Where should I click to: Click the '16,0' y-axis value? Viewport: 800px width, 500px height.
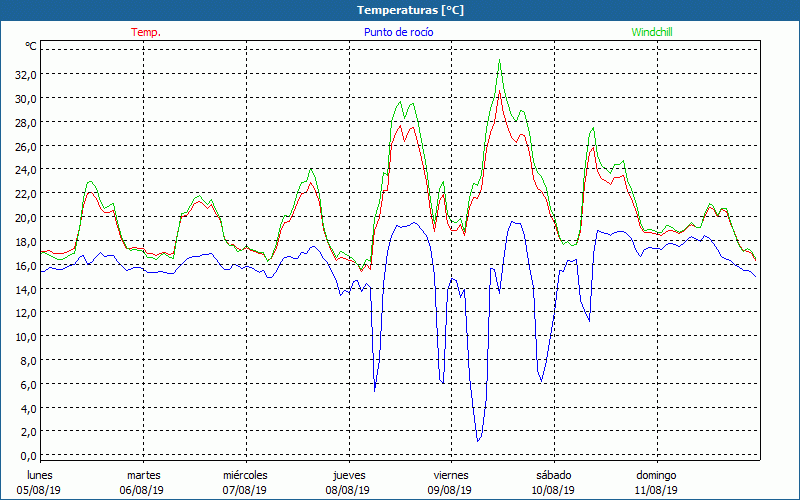click(26, 265)
